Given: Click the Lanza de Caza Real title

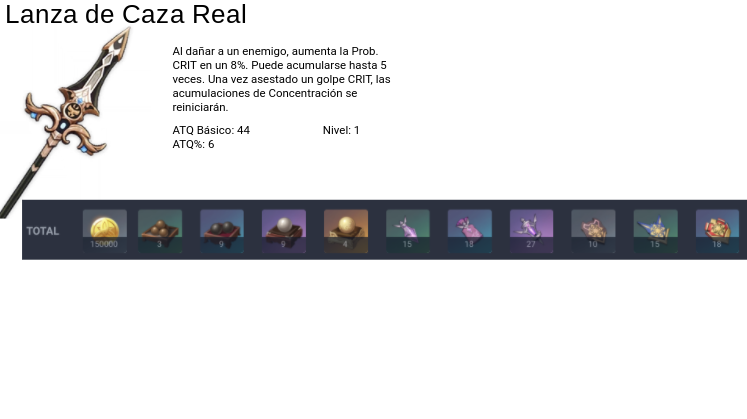Looking at the screenshot, I should 126,14.
